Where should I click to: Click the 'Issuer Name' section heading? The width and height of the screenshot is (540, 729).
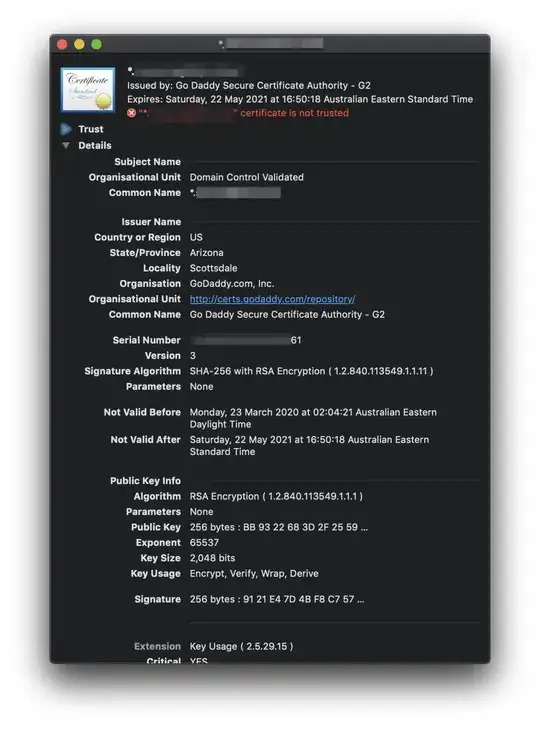pos(151,222)
